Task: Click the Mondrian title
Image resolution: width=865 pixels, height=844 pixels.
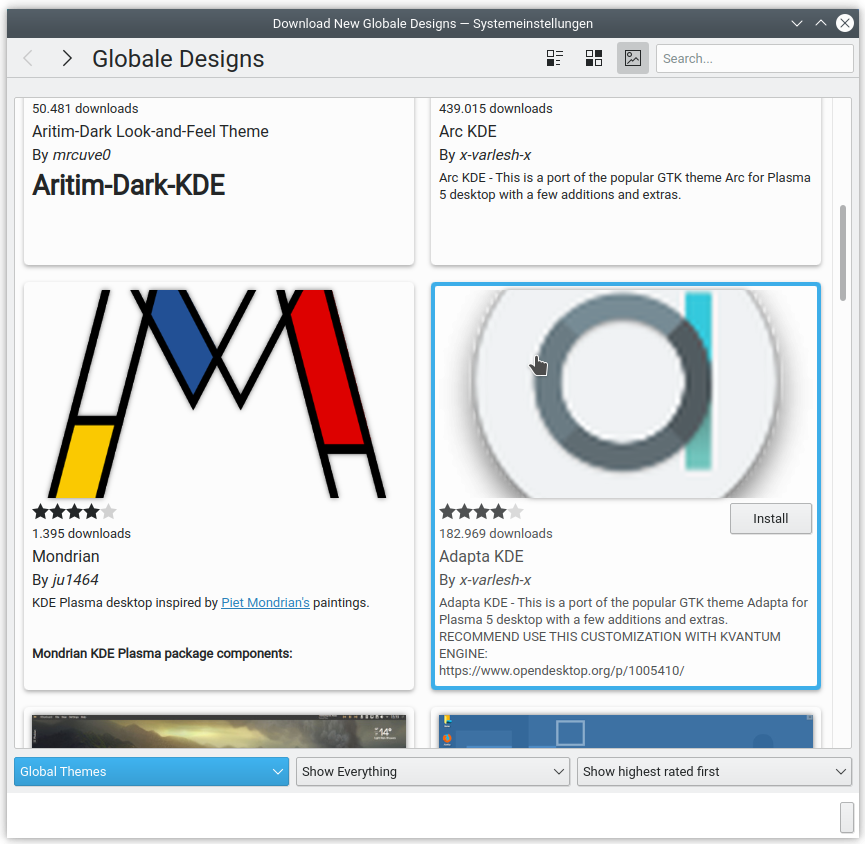Action: (66, 556)
